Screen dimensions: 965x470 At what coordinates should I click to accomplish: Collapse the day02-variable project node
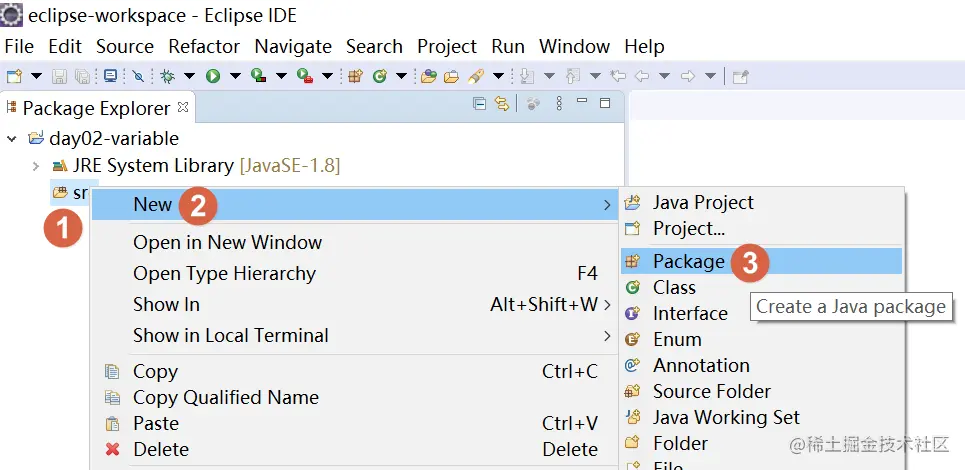(11, 139)
